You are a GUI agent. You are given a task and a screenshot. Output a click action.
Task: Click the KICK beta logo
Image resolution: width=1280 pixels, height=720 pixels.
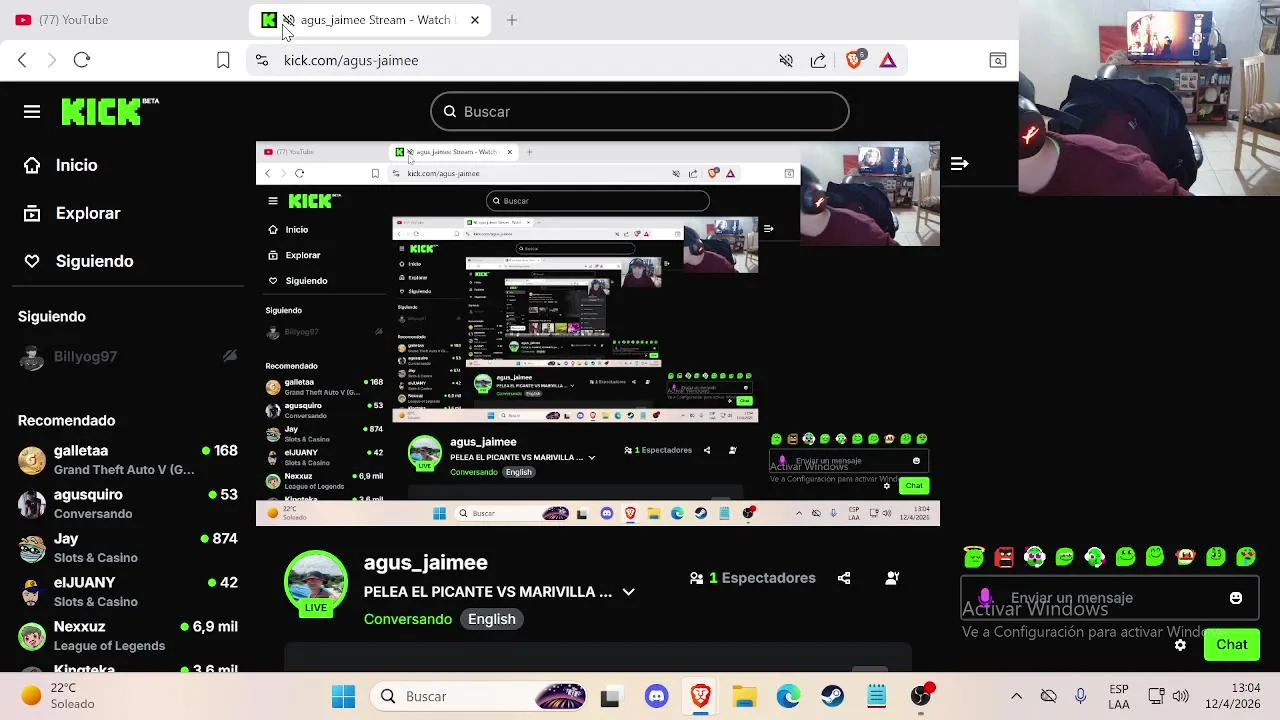(110, 111)
